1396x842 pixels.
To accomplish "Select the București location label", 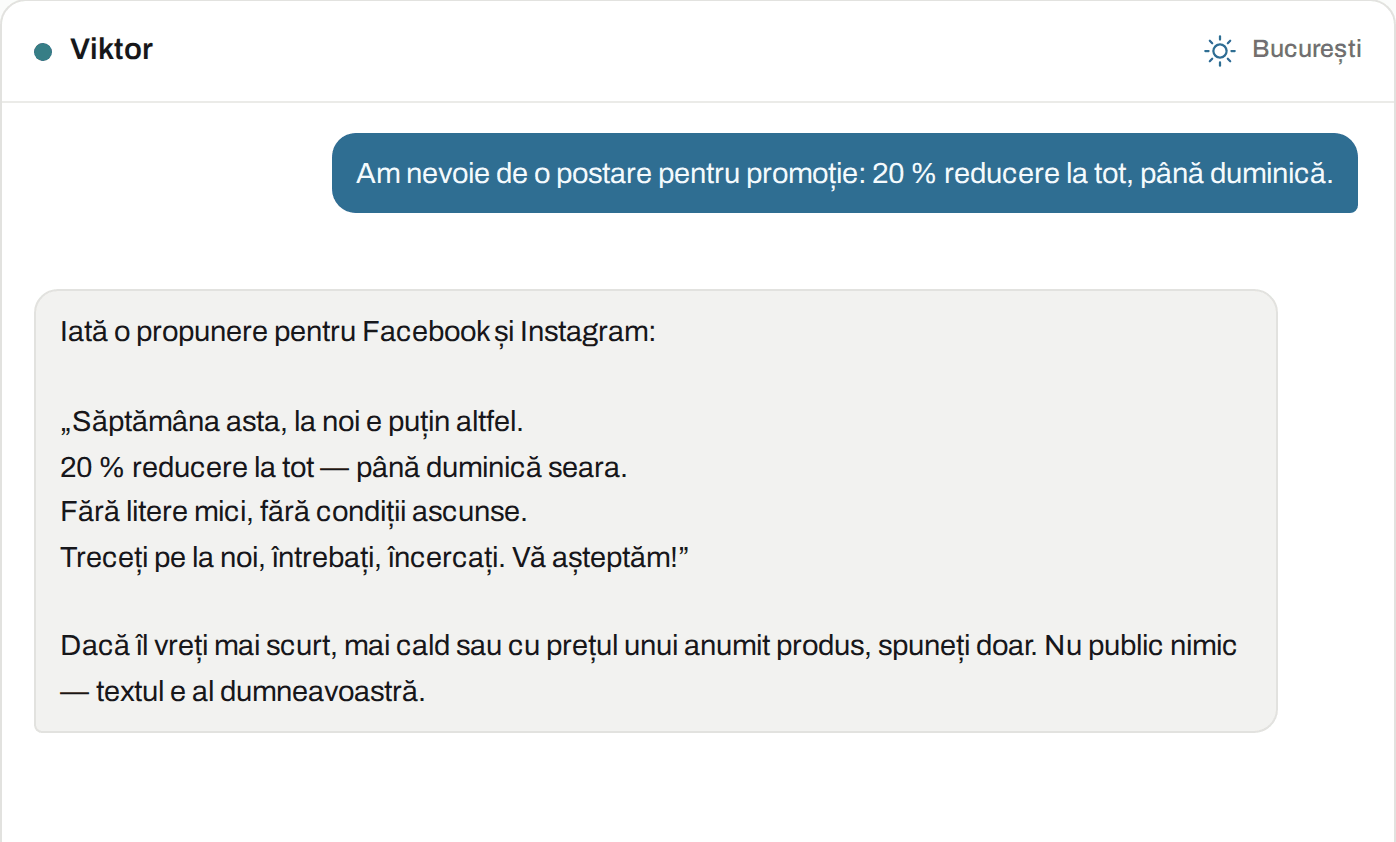I will click(1307, 49).
